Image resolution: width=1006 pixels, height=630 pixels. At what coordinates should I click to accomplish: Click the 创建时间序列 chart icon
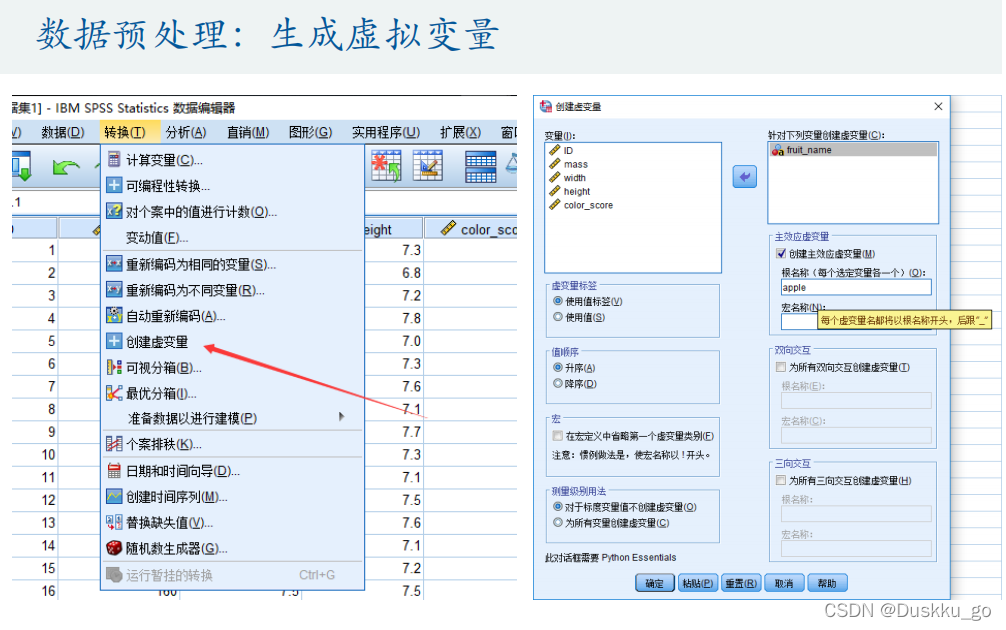click(114, 497)
